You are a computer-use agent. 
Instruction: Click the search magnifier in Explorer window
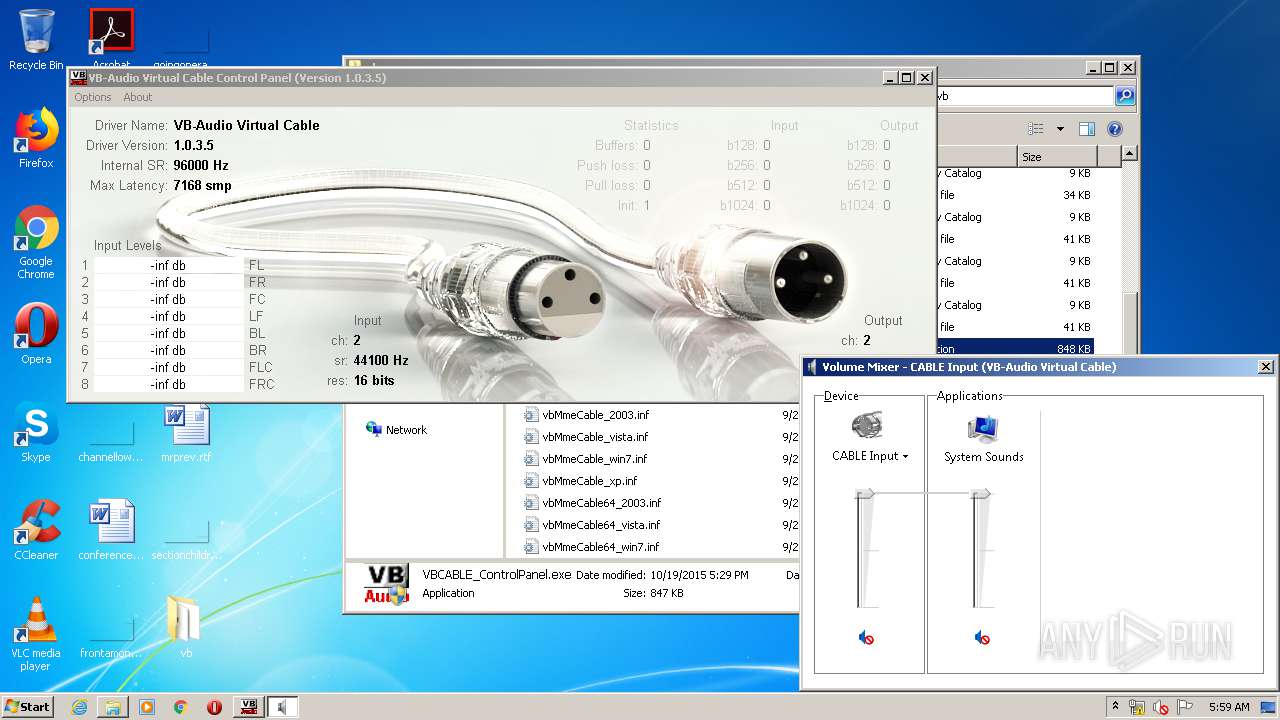(x=1125, y=96)
